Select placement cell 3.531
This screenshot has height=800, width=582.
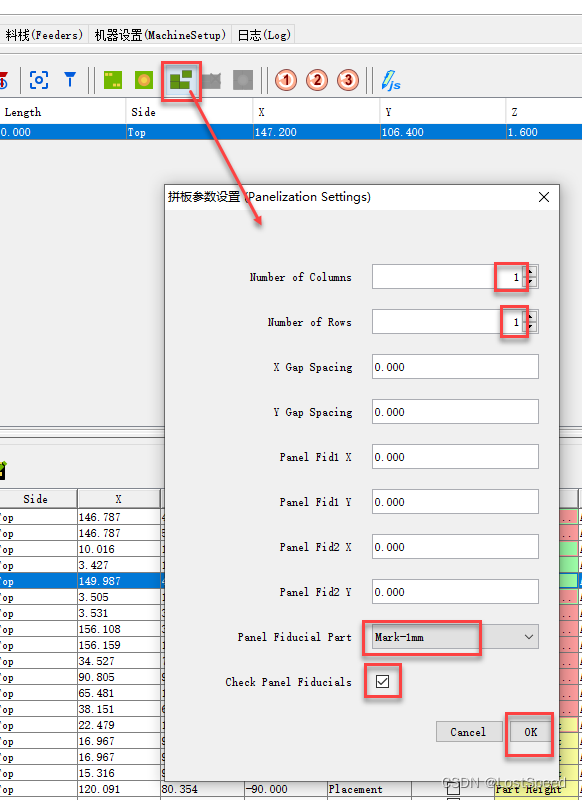click(118, 613)
